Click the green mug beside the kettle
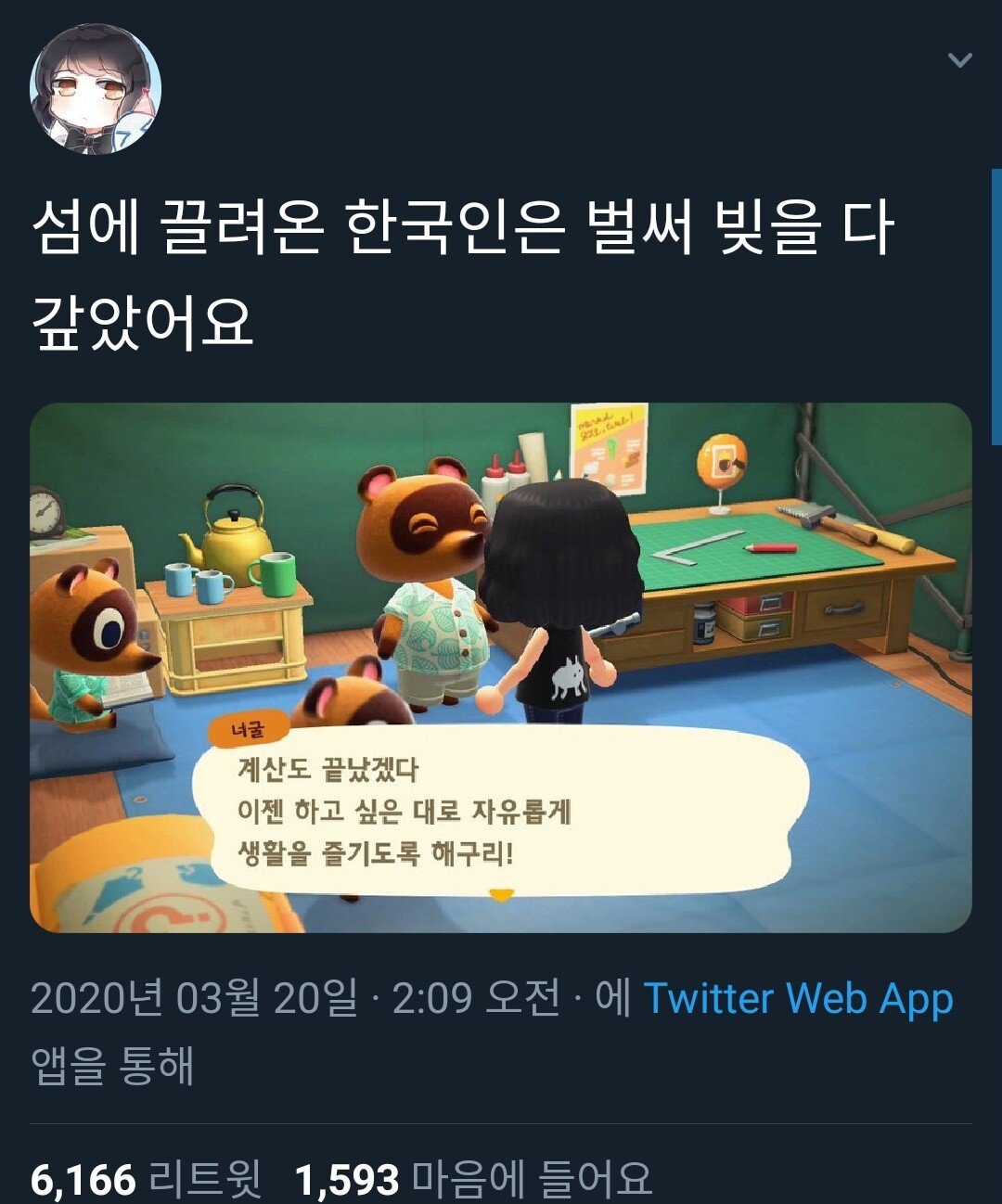 [x=272, y=574]
